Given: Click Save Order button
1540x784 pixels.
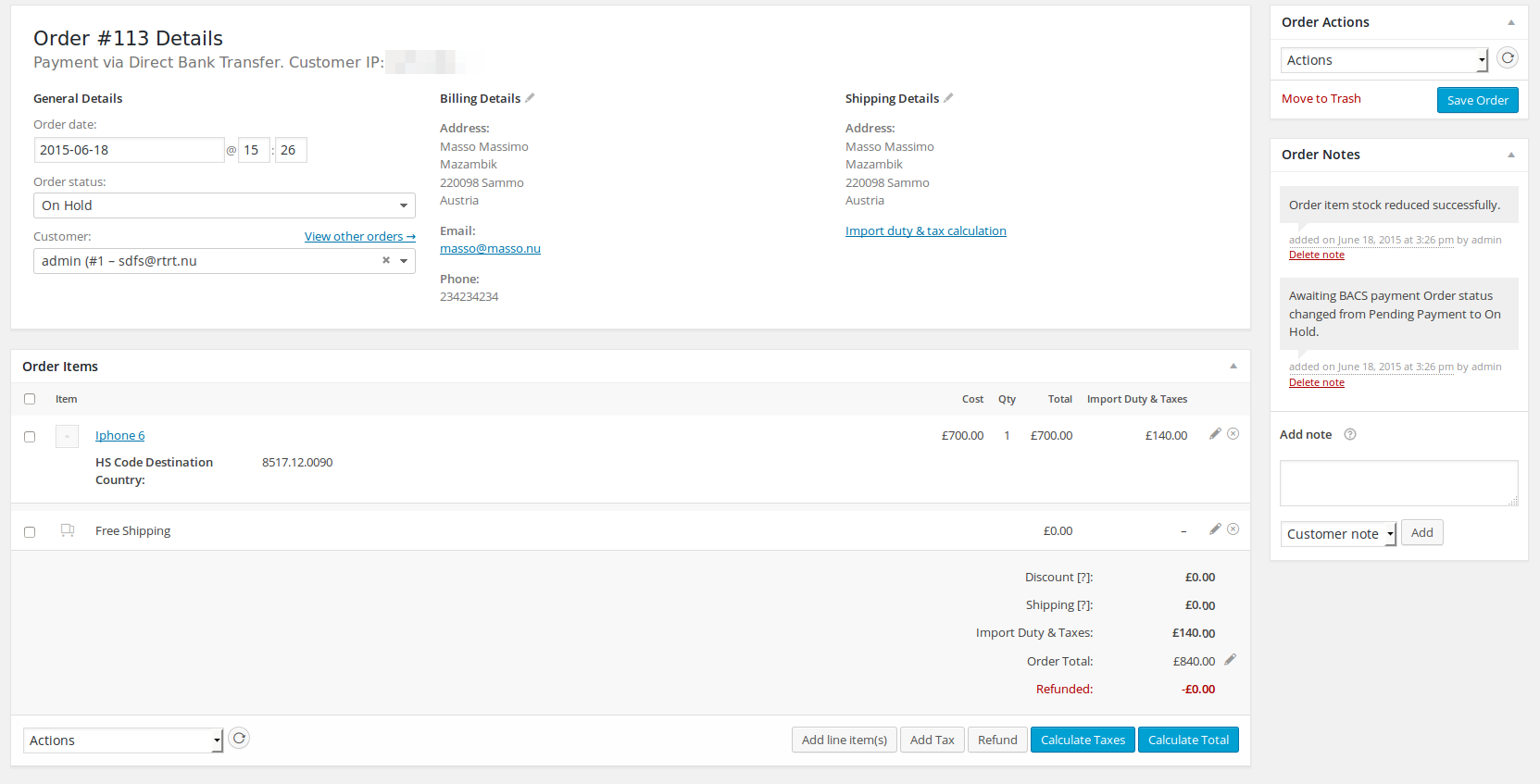Looking at the screenshot, I should 1478,100.
